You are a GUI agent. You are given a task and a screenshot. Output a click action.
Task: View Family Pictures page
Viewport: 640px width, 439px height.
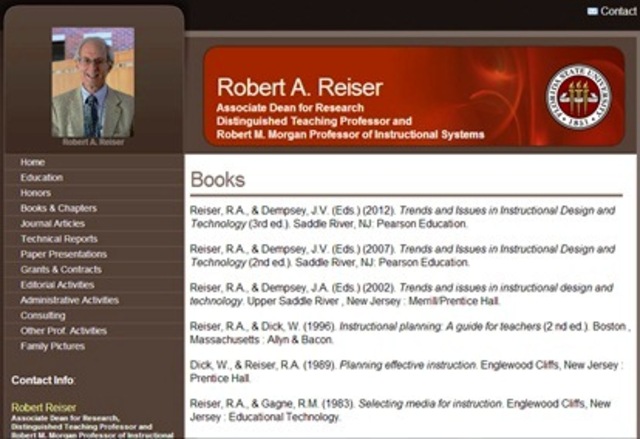(53, 346)
